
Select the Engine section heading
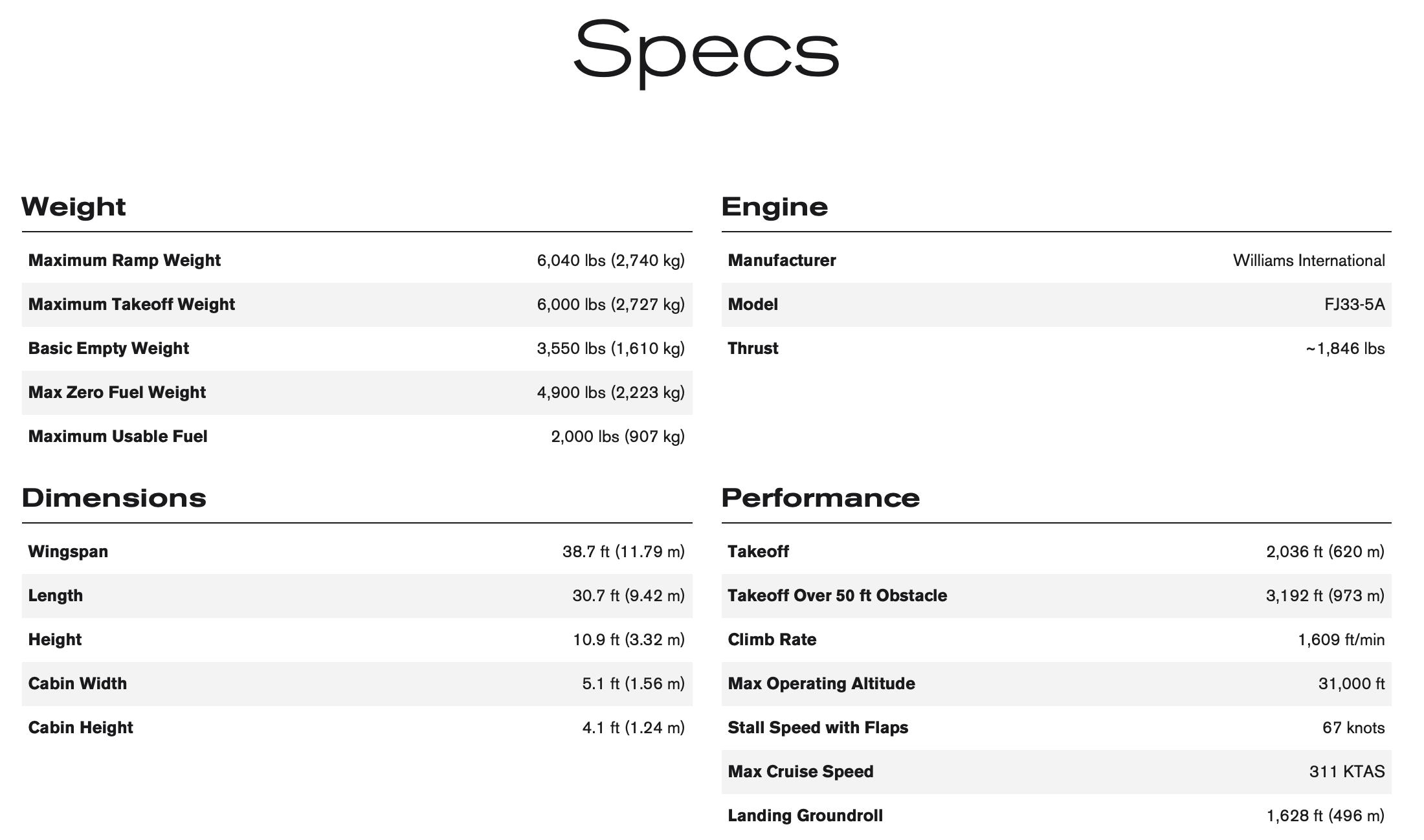[775, 207]
